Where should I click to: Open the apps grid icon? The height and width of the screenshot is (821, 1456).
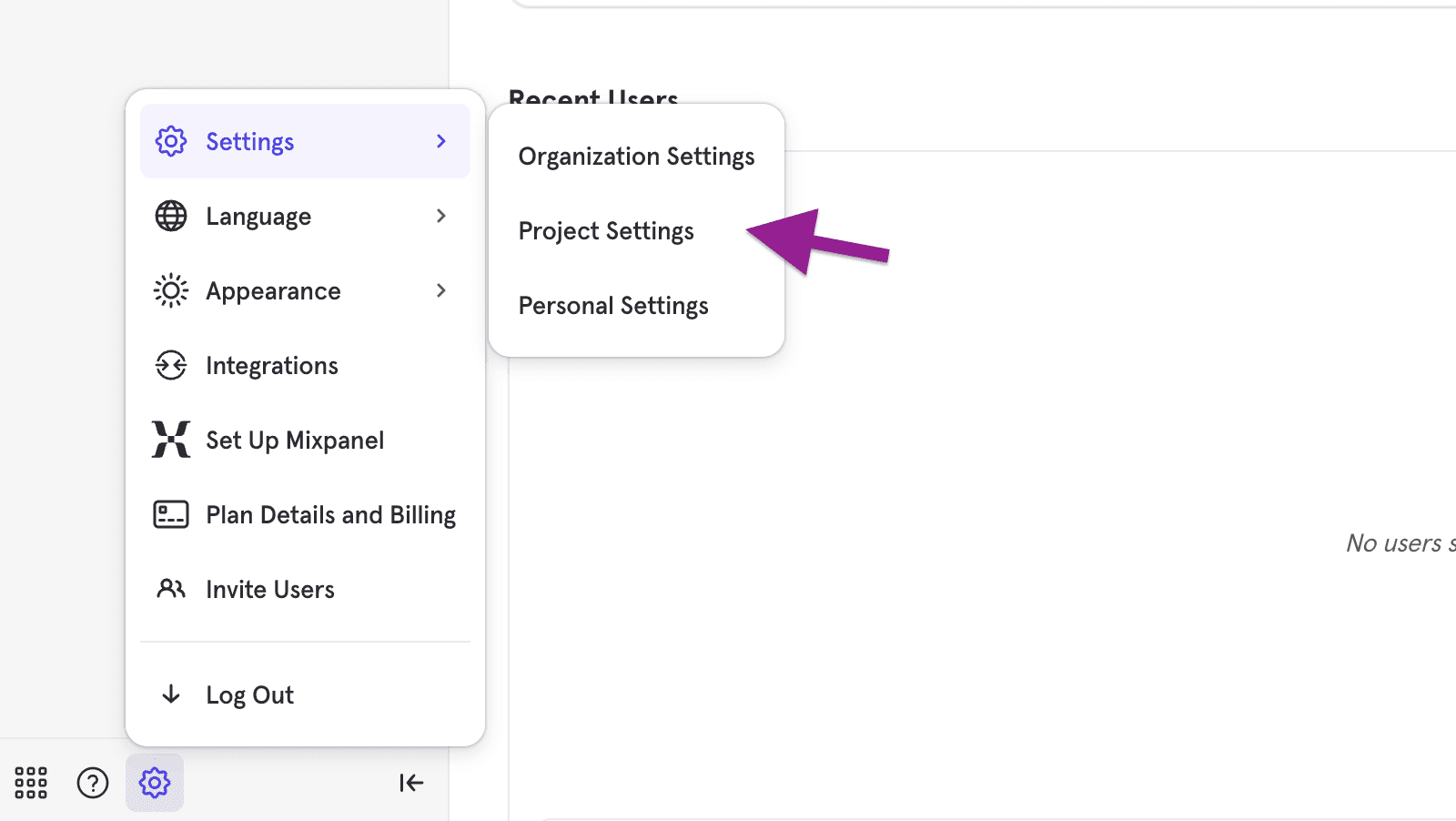[31, 783]
